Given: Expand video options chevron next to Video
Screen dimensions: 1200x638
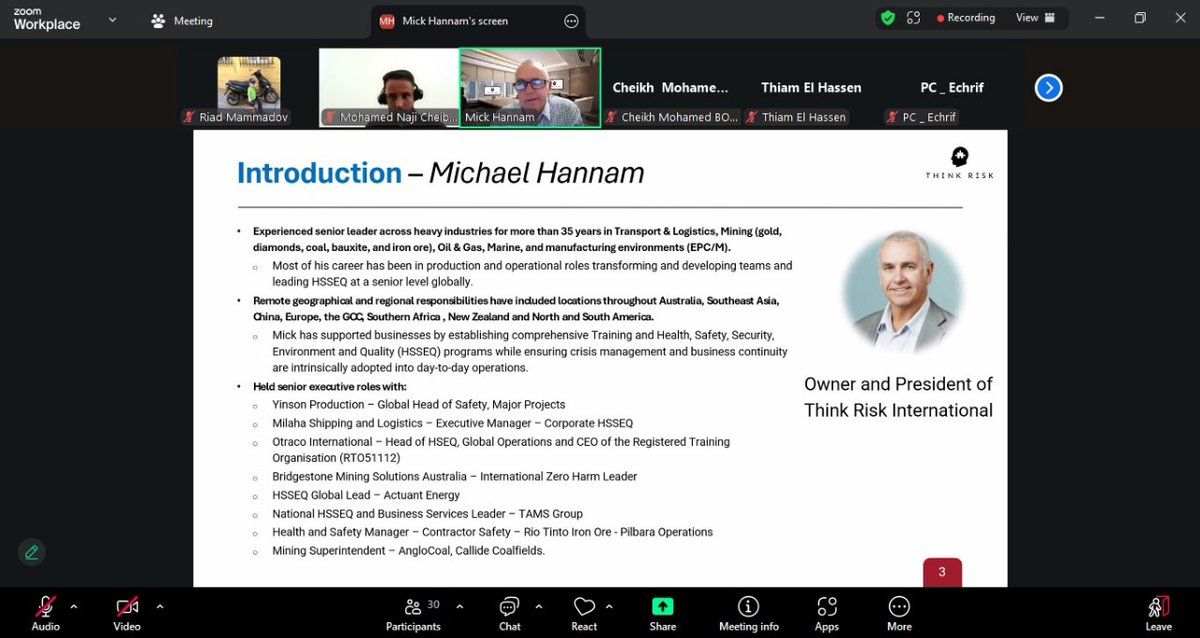Looking at the screenshot, I should [x=159, y=606].
